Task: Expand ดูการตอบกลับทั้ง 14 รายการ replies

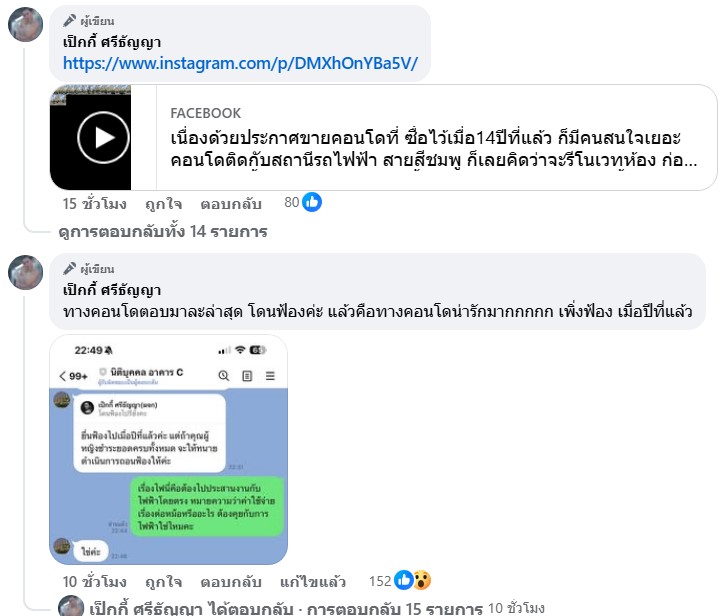Action: coord(163,231)
